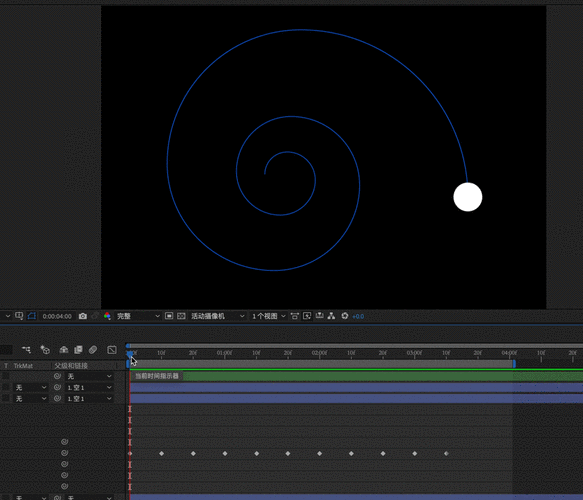
Task: Open the composition mini-flowchart in the timeline
Action: pyautogui.click(x=26, y=349)
